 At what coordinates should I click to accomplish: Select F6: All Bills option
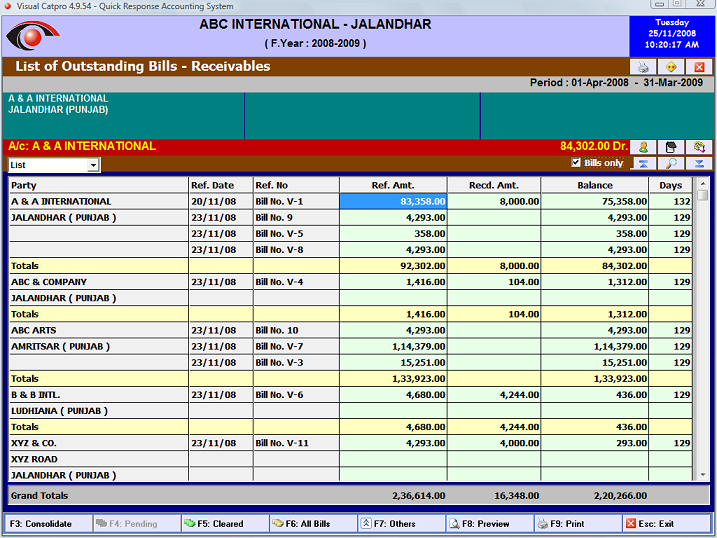[x=313, y=523]
